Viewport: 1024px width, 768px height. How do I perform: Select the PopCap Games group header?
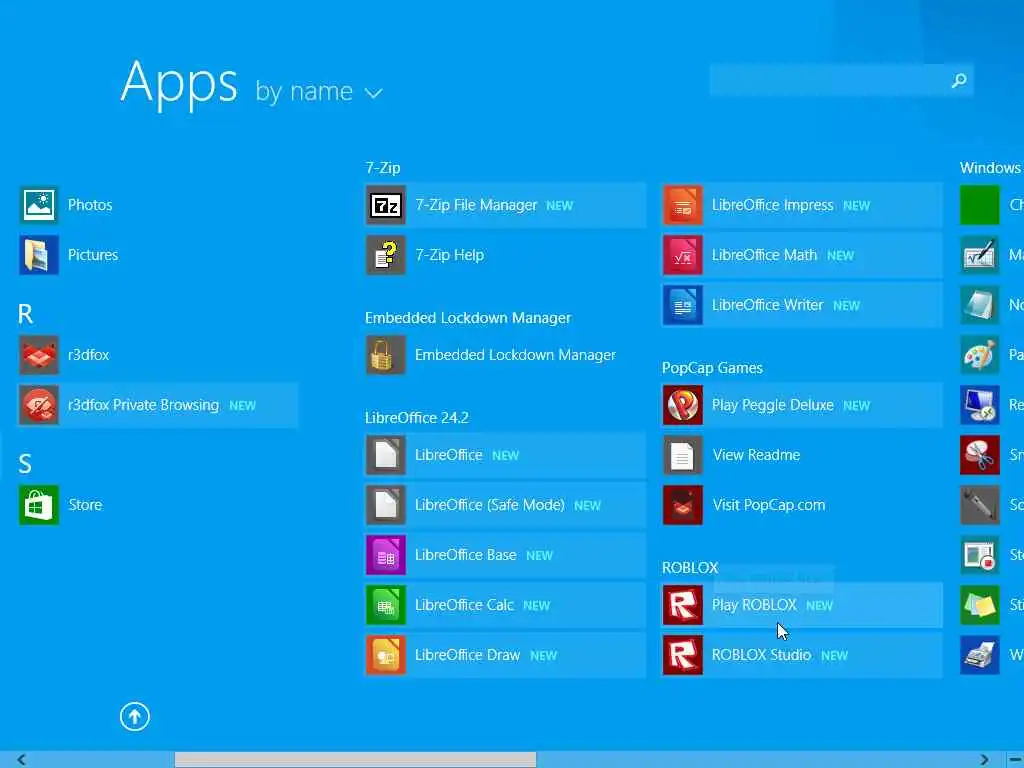click(712, 368)
